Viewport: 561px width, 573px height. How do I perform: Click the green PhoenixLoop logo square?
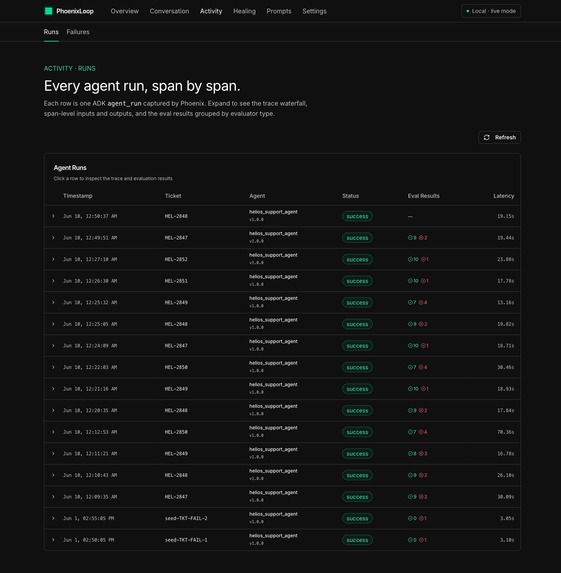[48, 11]
